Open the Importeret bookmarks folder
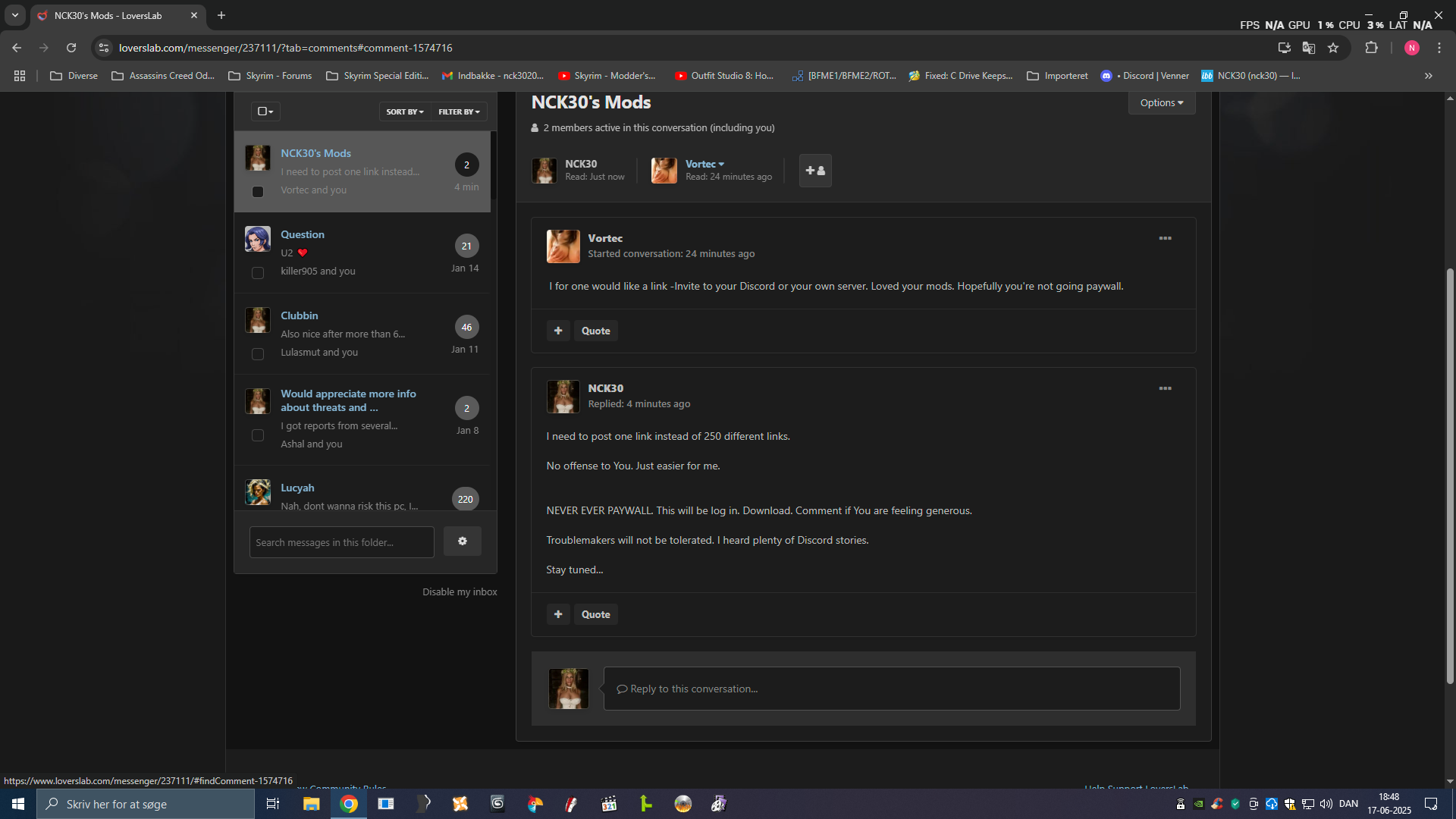The width and height of the screenshot is (1456, 819). point(1057,76)
